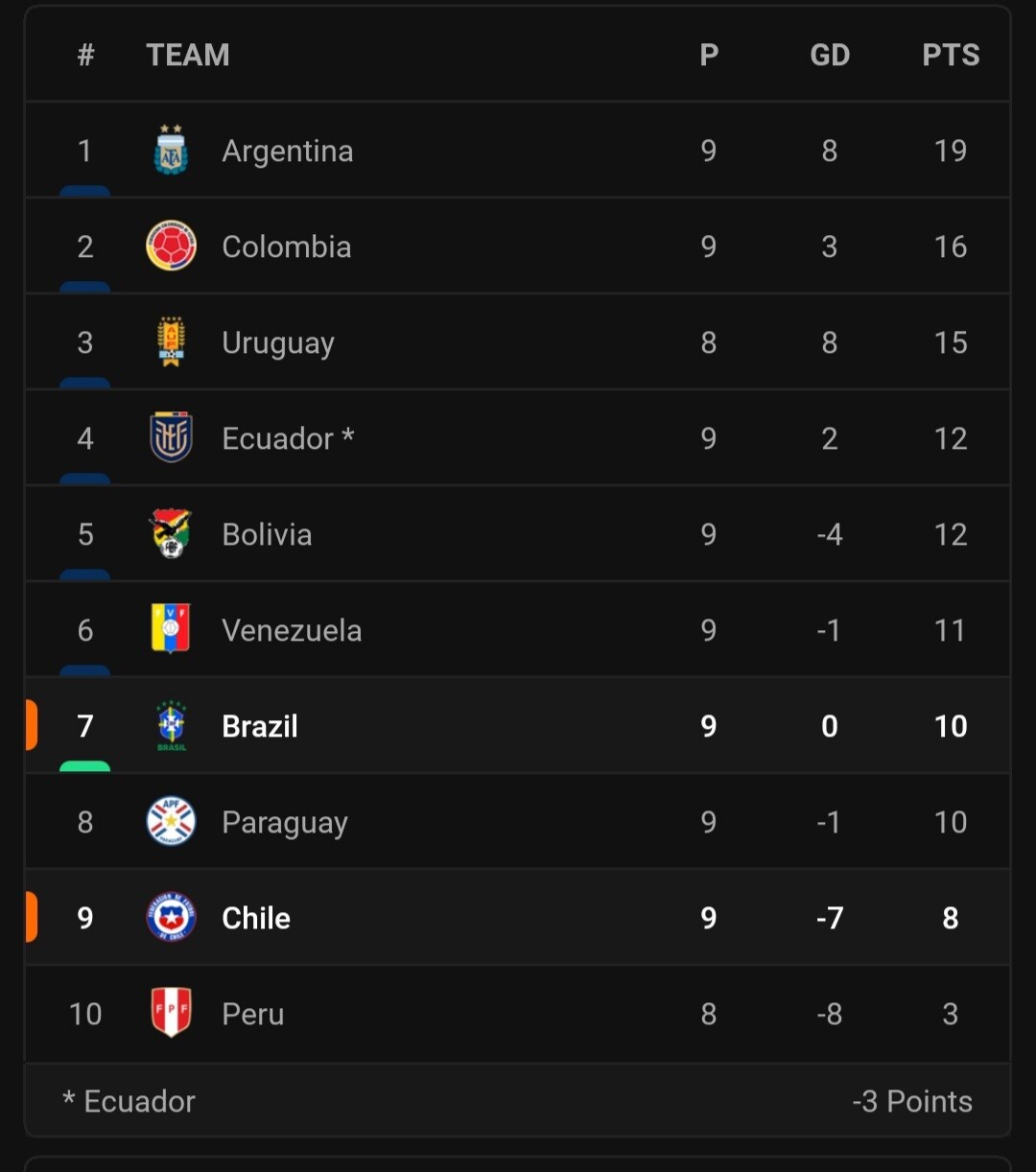Sort standings by GD column header

click(x=829, y=55)
